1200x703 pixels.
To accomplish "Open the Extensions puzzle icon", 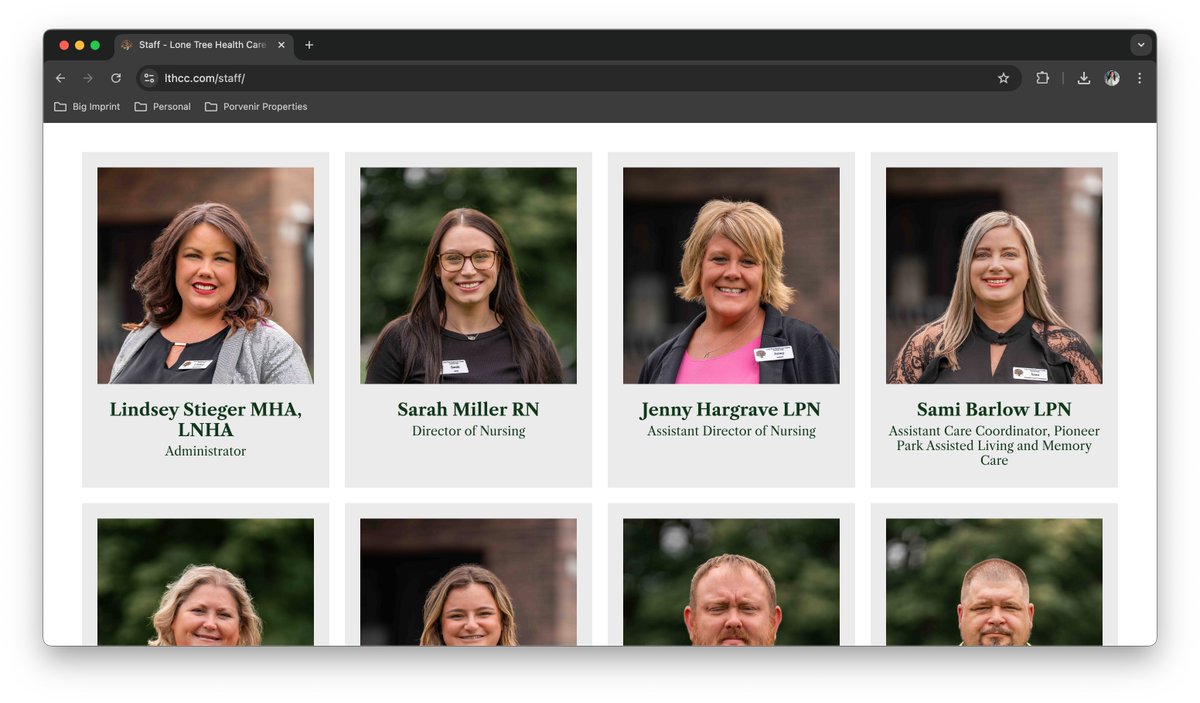I will pyautogui.click(x=1042, y=78).
